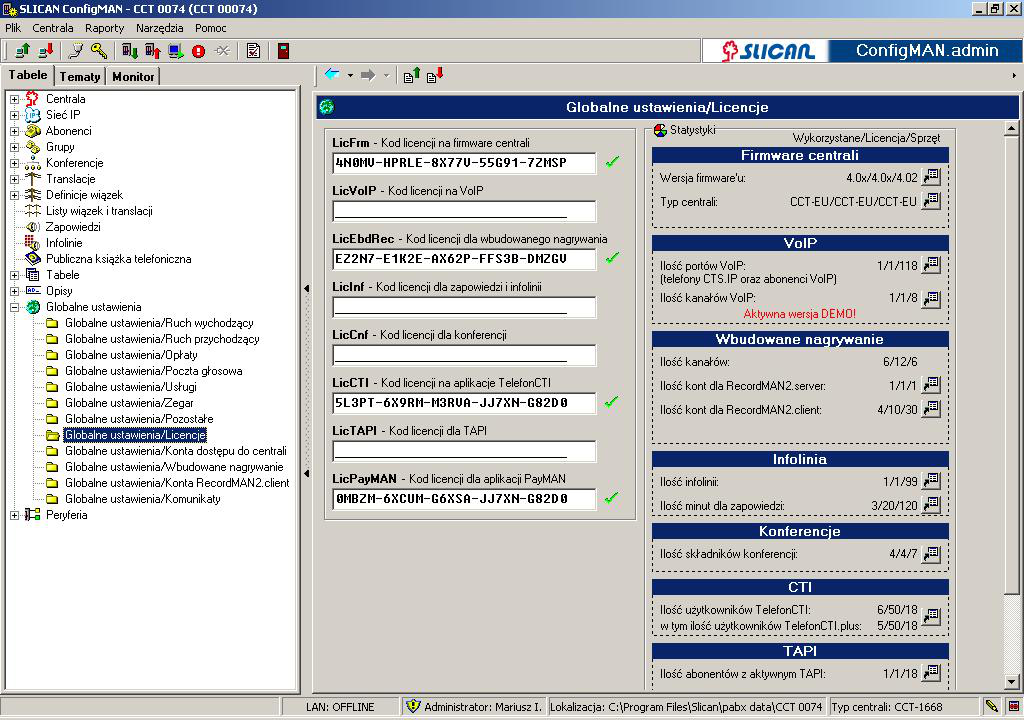Click the cable plug connection toolbar icon

coord(76,50)
